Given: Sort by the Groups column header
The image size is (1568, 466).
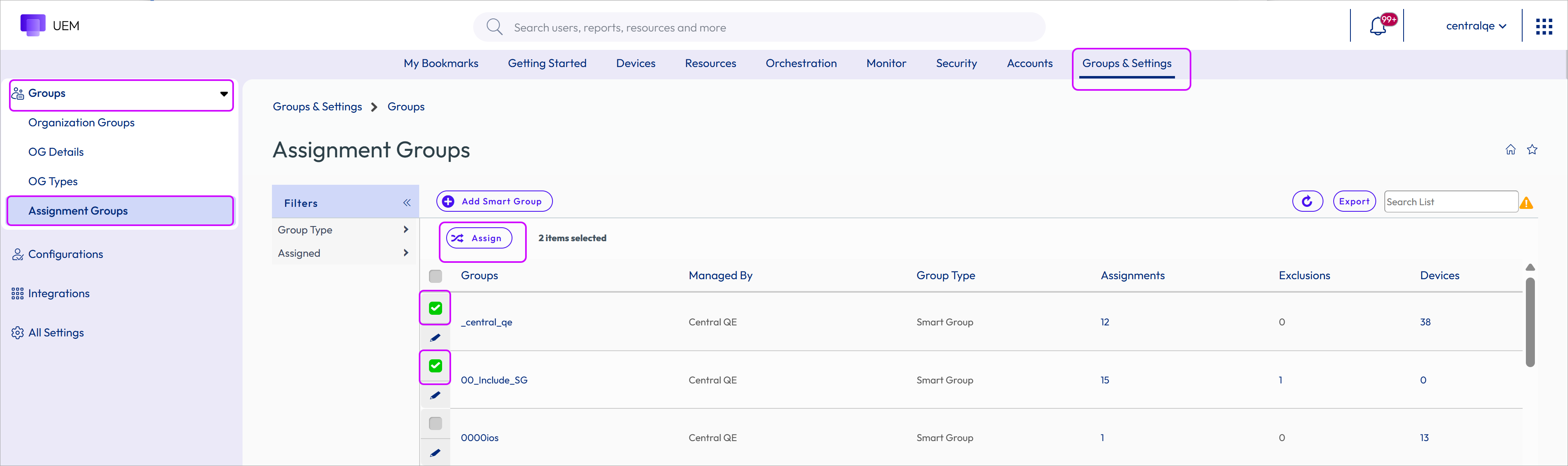Looking at the screenshot, I should (479, 276).
